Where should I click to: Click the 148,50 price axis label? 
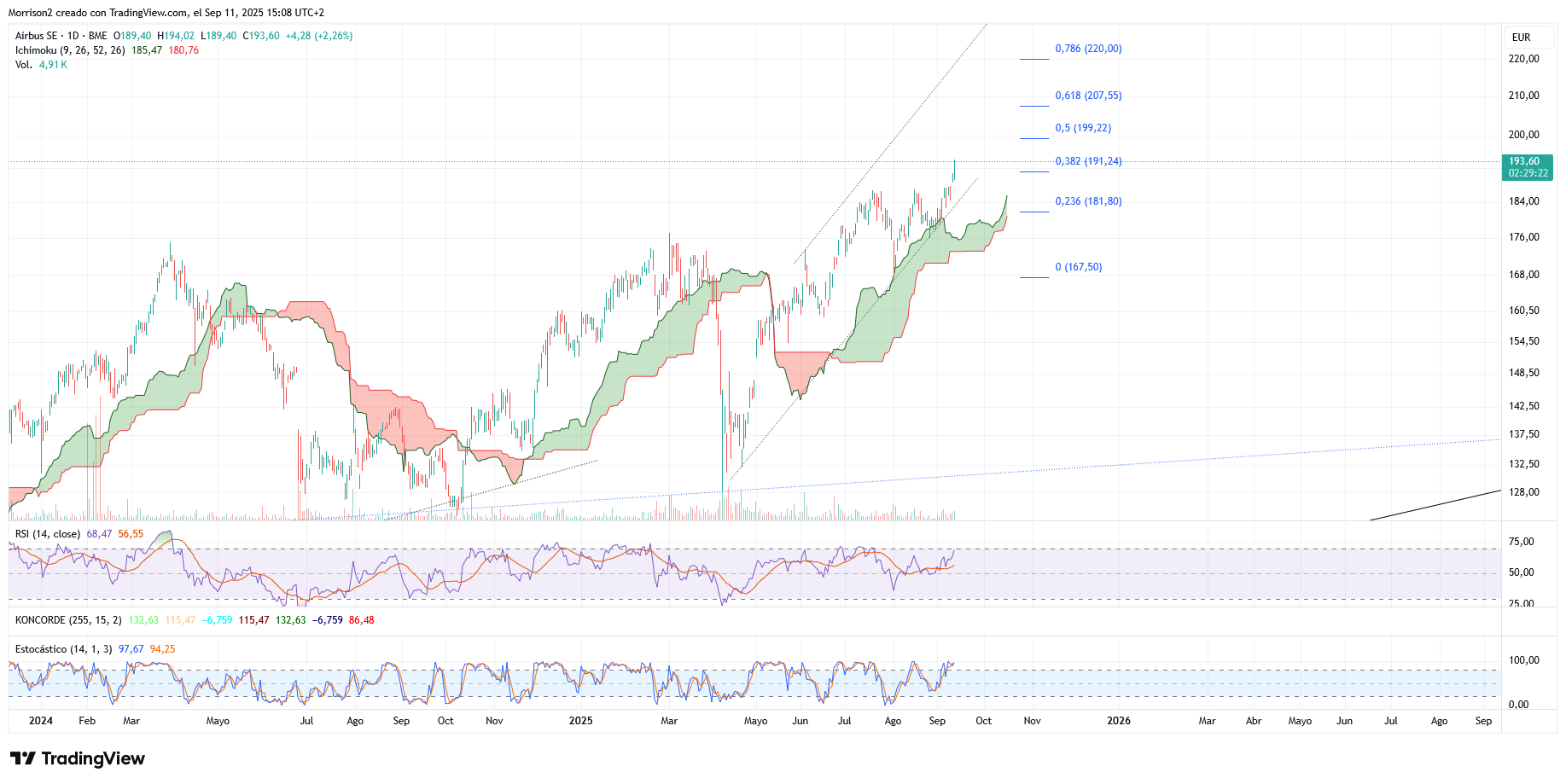point(1524,373)
